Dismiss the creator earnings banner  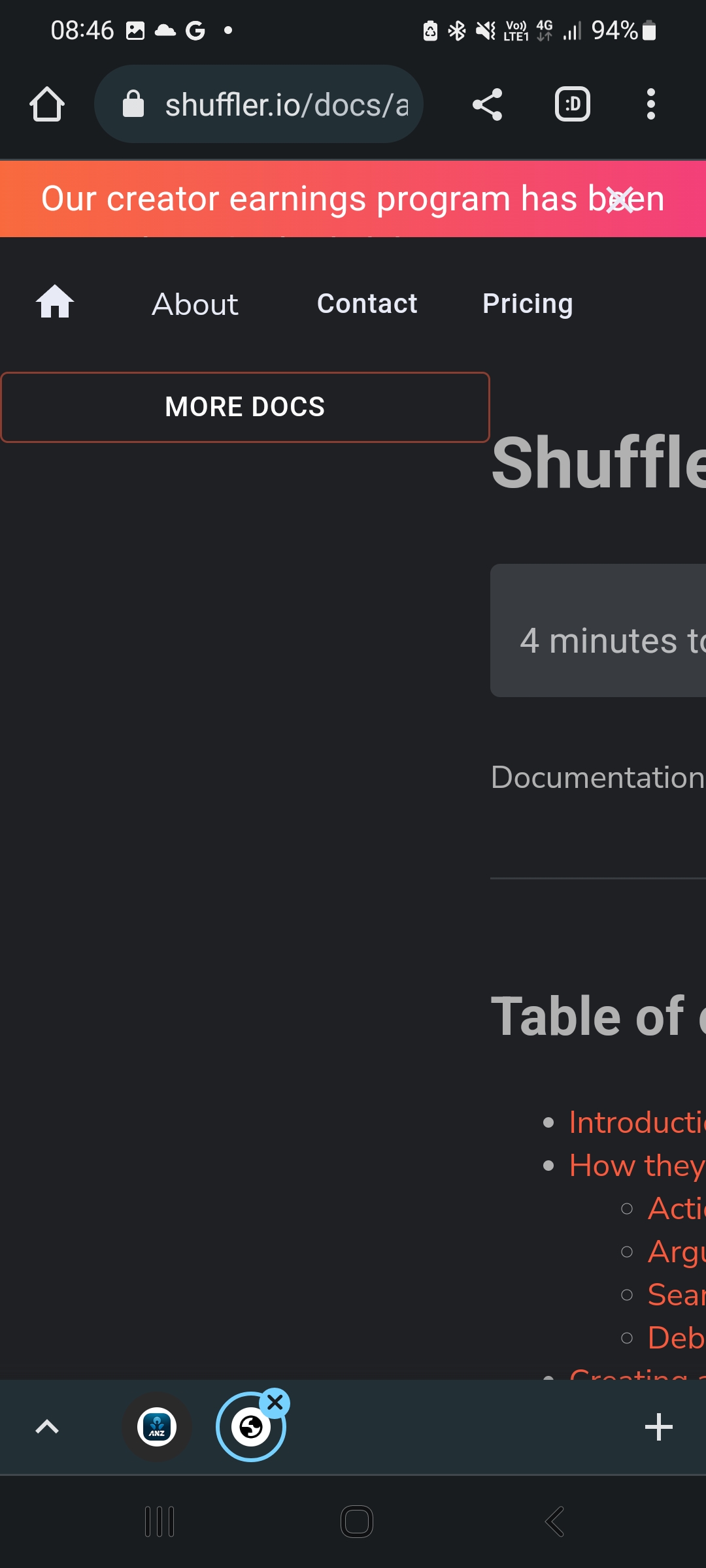click(x=620, y=199)
